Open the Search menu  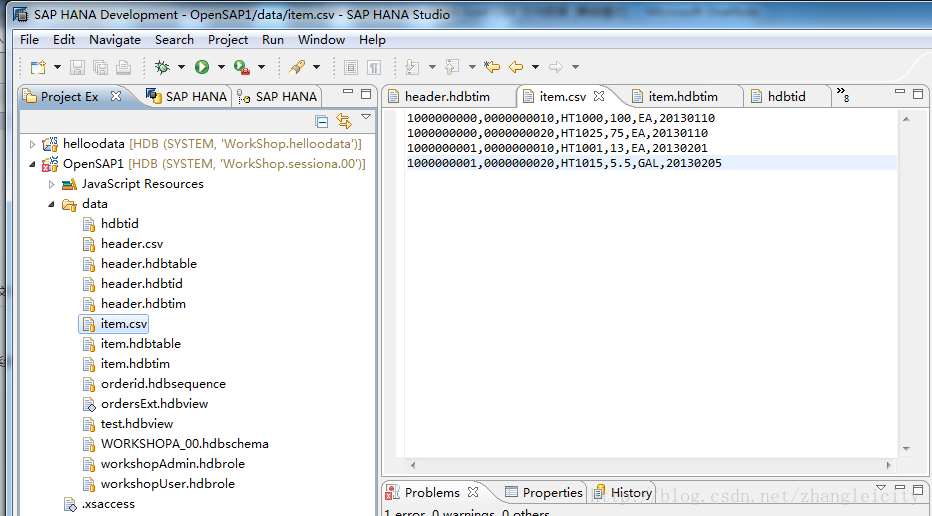(x=174, y=40)
